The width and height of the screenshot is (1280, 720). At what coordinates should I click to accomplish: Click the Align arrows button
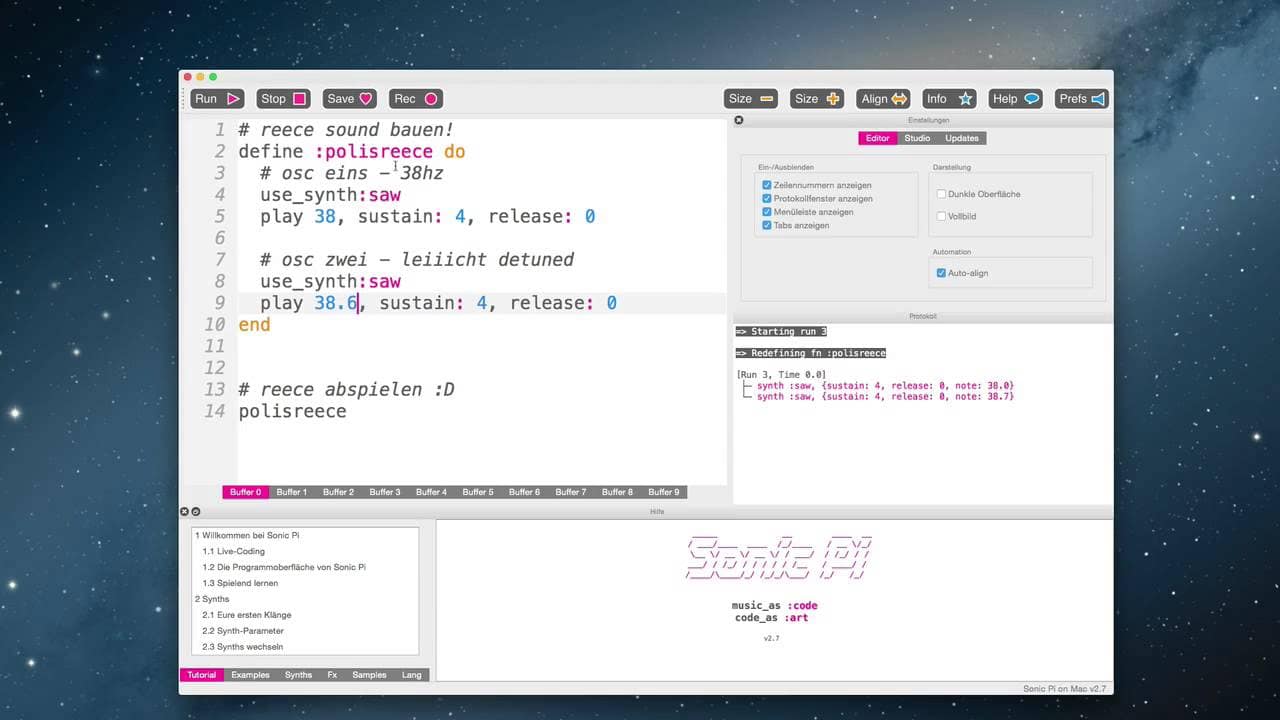pos(883,99)
